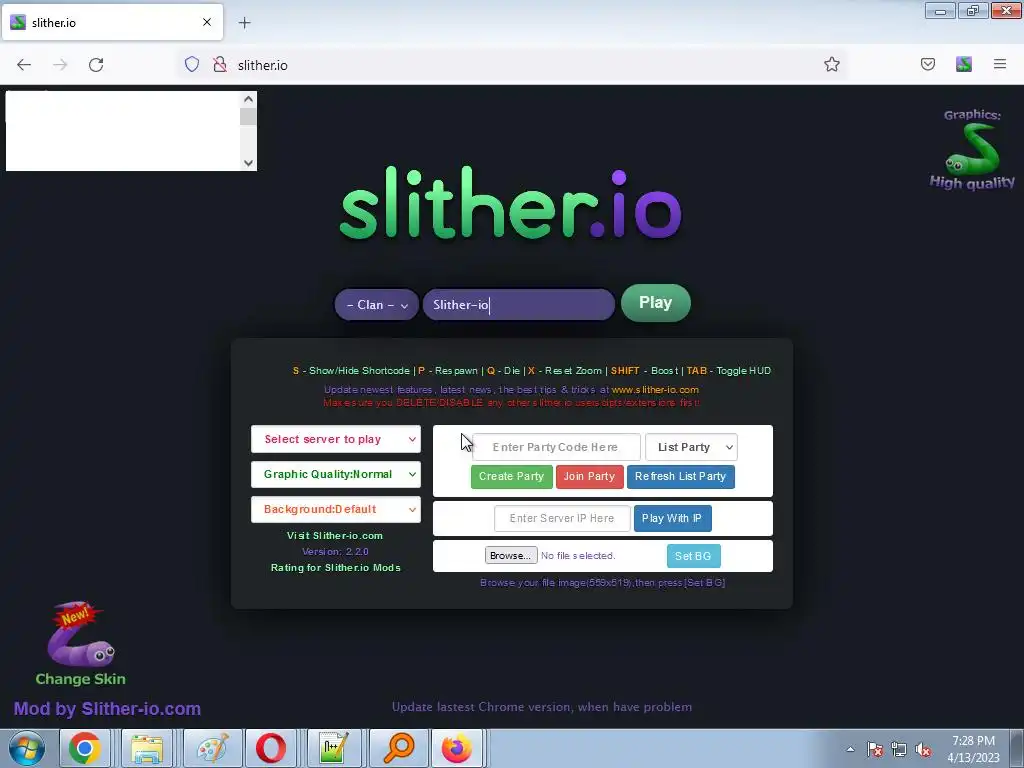Open the Action Center flag icon
Image resolution: width=1024 pixels, height=768 pixels.
click(x=875, y=750)
